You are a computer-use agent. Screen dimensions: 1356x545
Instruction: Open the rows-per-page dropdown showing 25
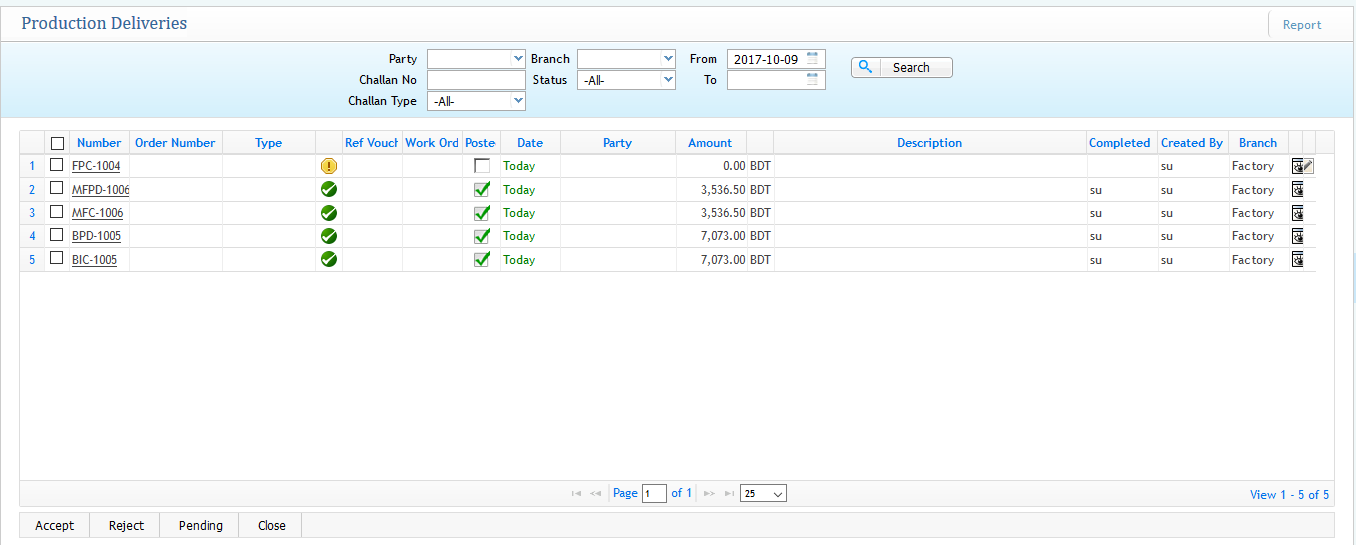click(763, 493)
